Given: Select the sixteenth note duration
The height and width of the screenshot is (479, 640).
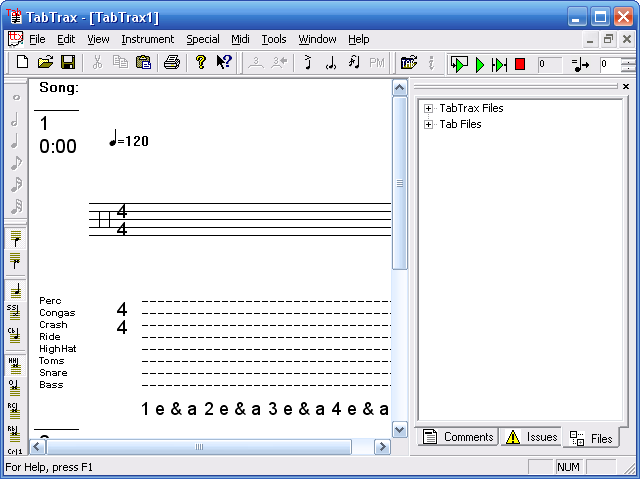Looking at the screenshot, I should point(16,184).
